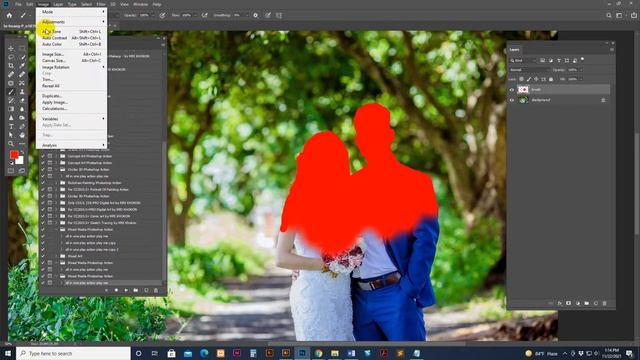Select the Path Selection arrow tool

pyautogui.click(x=11, y=135)
